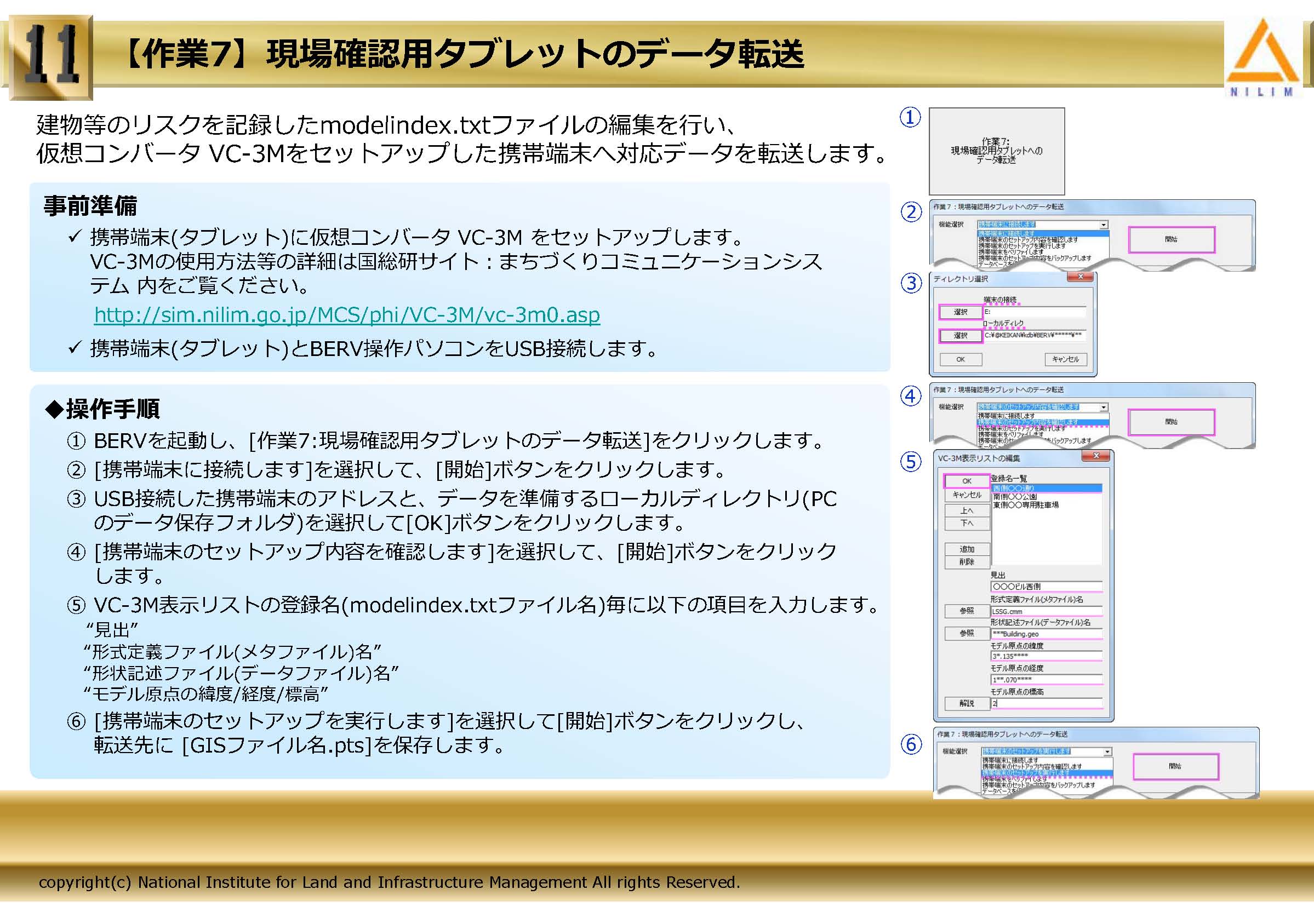This screenshot has height=924, width=1314.
Task: Close the ディレクトリ選択 dialog
Action: coord(1081,277)
